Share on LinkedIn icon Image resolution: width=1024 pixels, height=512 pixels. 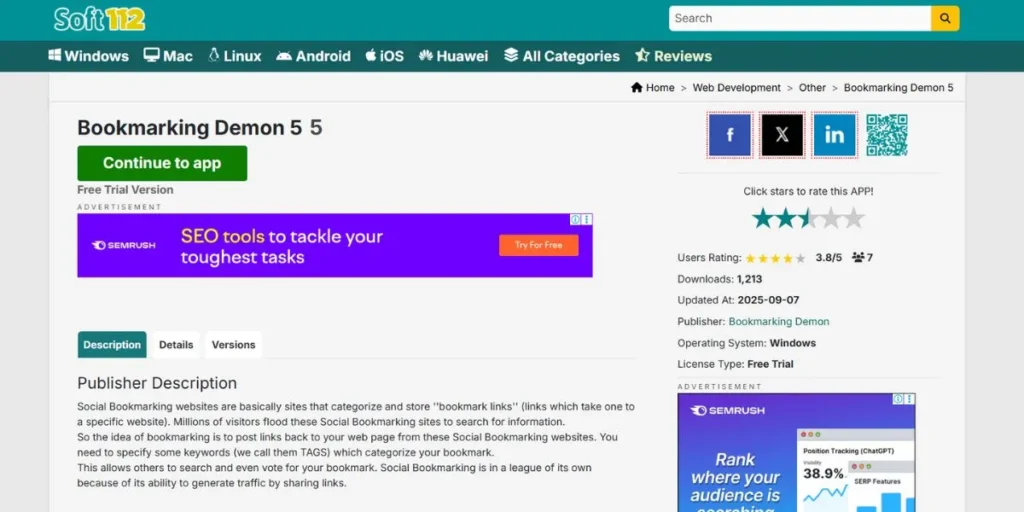tap(835, 135)
